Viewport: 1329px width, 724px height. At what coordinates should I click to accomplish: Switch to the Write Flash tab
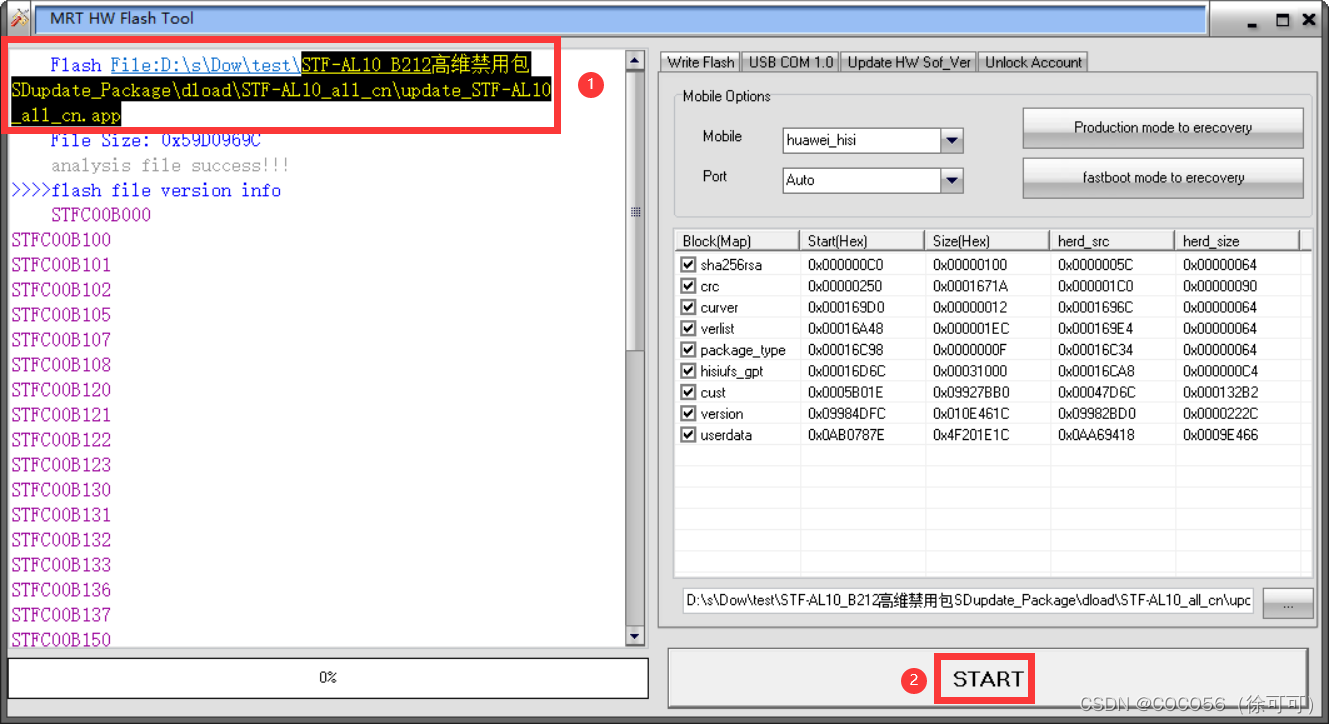pyautogui.click(x=700, y=62)
